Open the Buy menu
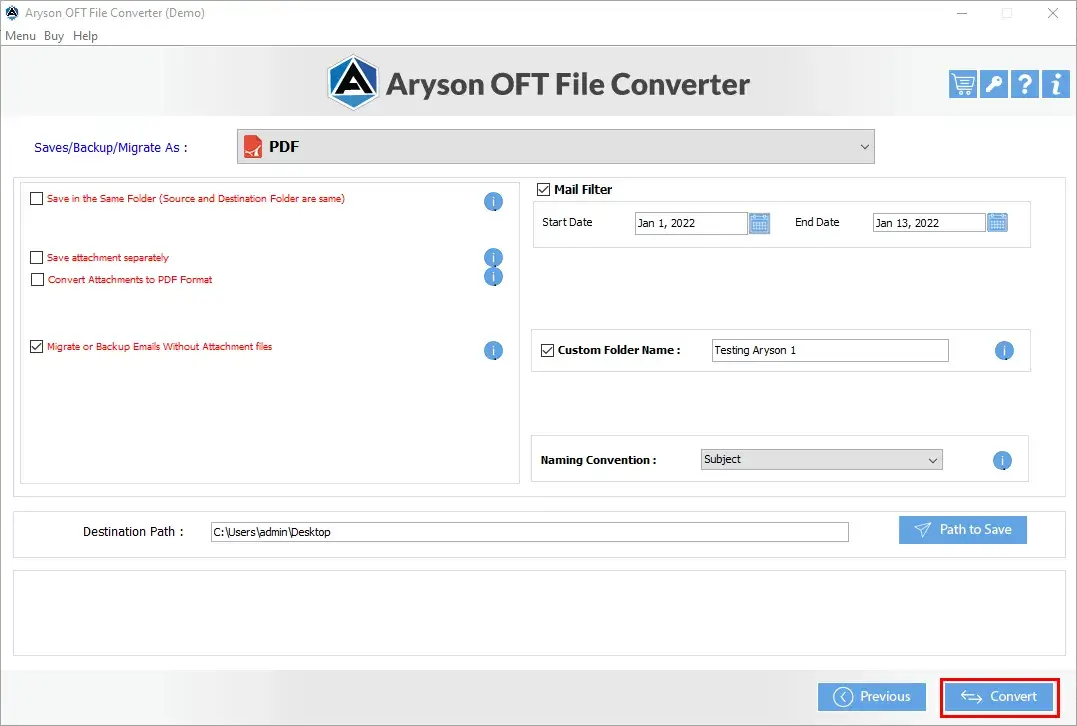Screen dimensions: 1077x726 [54, 36]
